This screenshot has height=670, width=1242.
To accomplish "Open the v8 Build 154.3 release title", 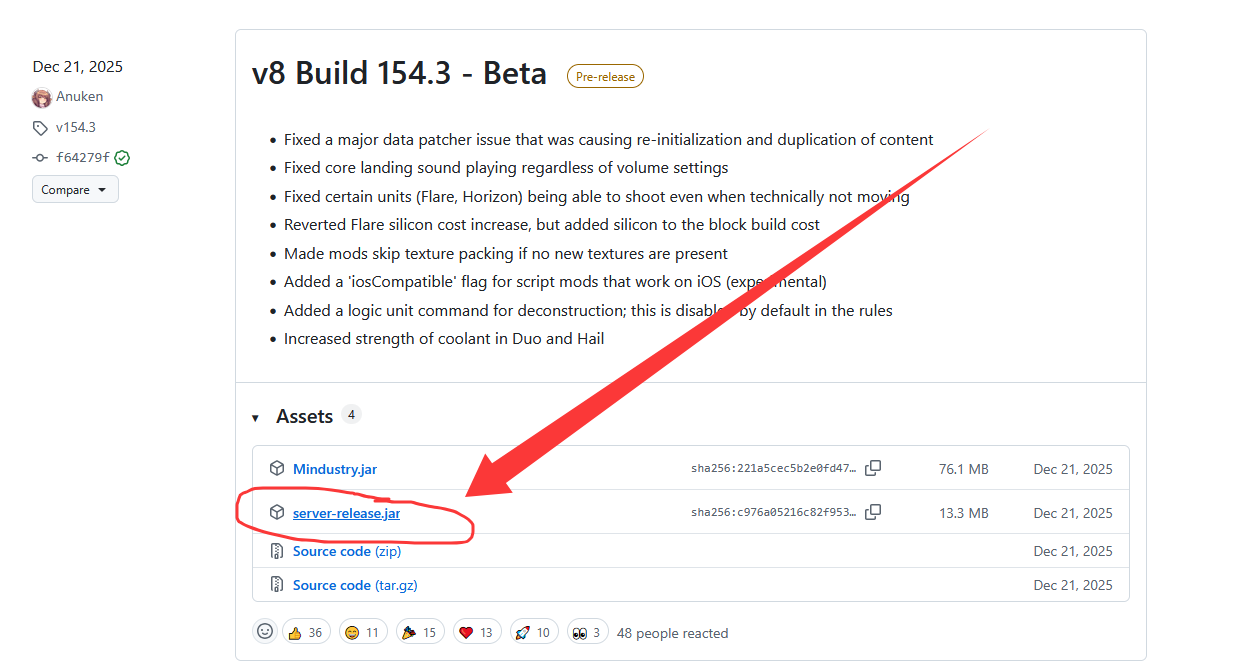I will pyautogui.click(x=399, y=73).
